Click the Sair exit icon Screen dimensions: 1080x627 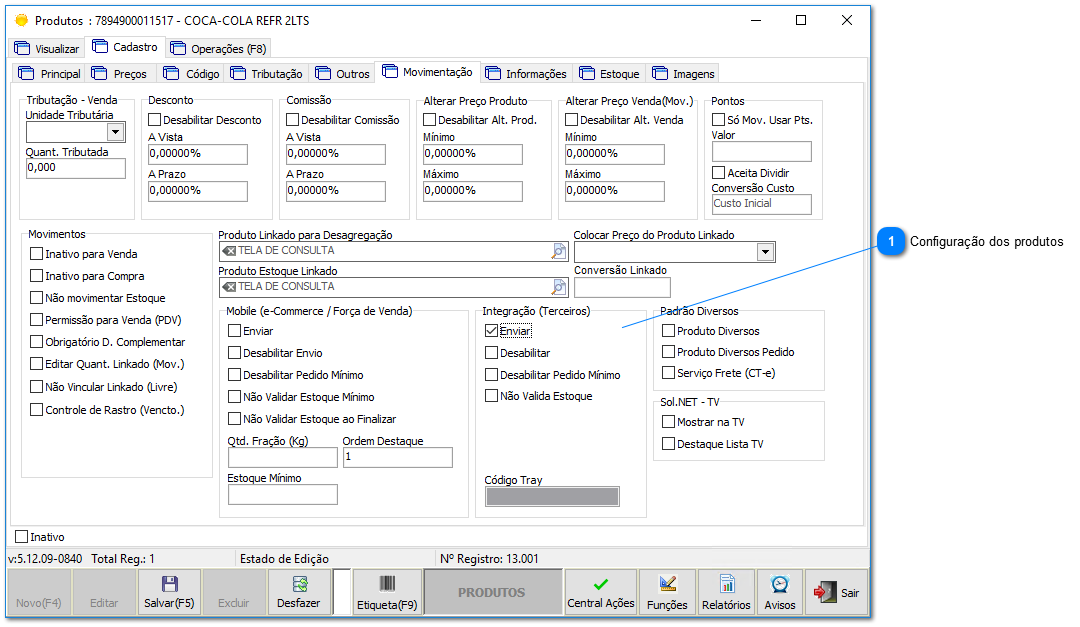pyautogui.click(x=824, y=593)
